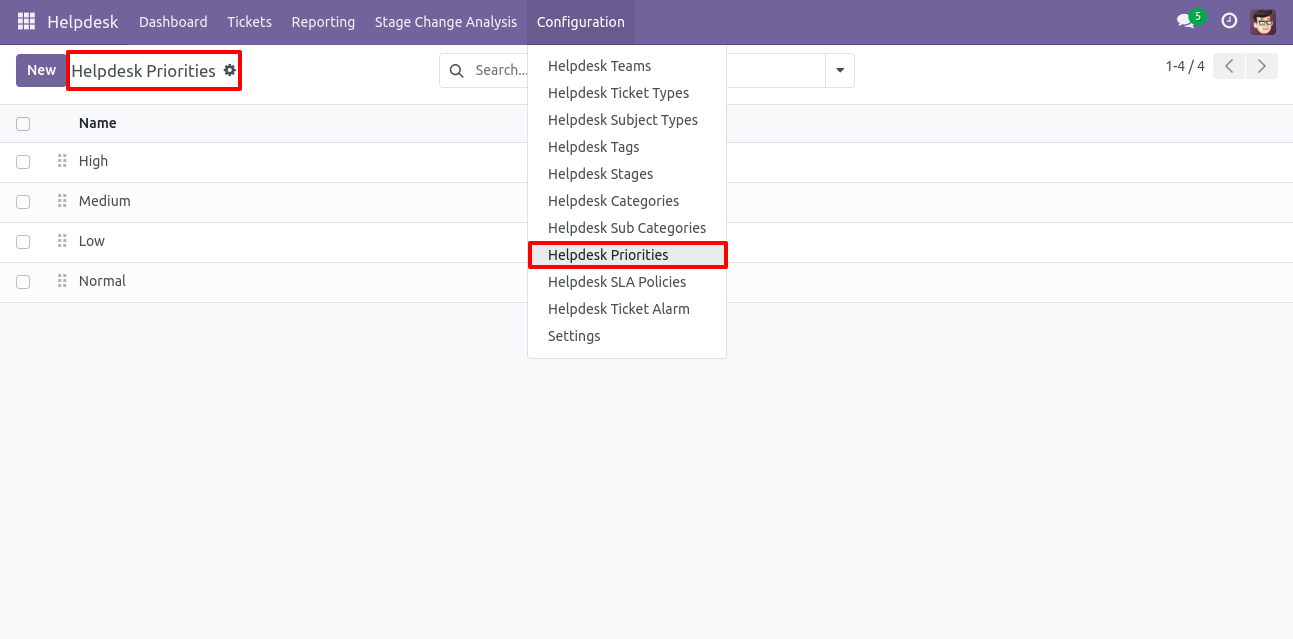Open the Dashboard menu
1293x639 pixels.
[x=173, y=22]
